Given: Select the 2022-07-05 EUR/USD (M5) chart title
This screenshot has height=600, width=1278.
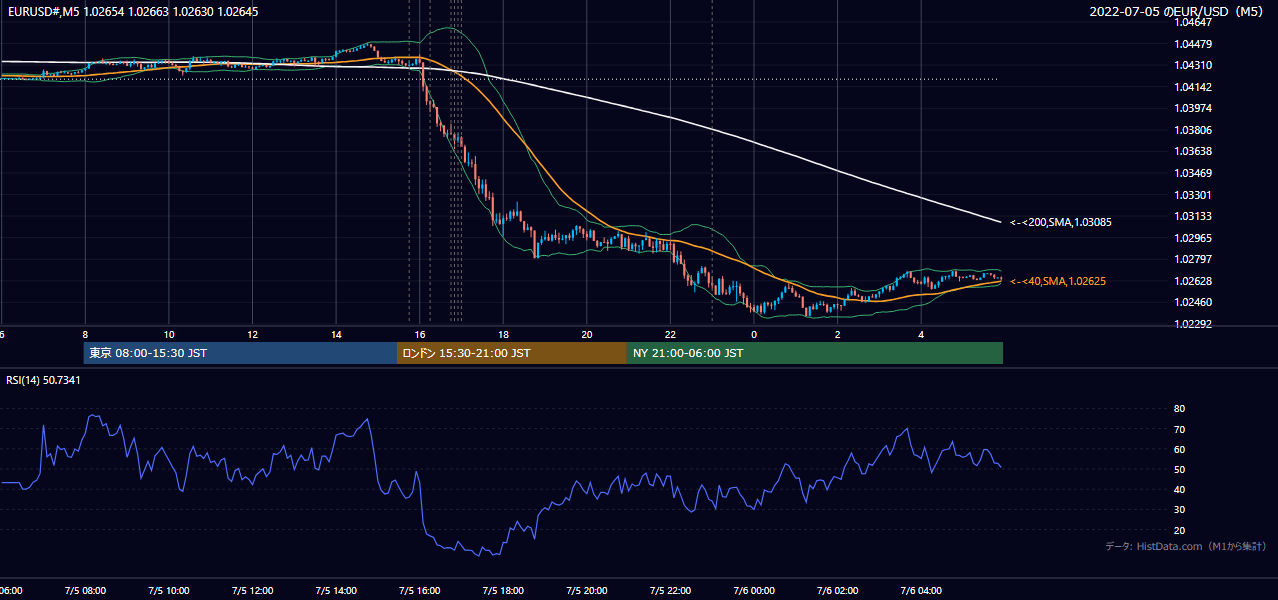Looking at the screenshot, I should (1177, 12).
